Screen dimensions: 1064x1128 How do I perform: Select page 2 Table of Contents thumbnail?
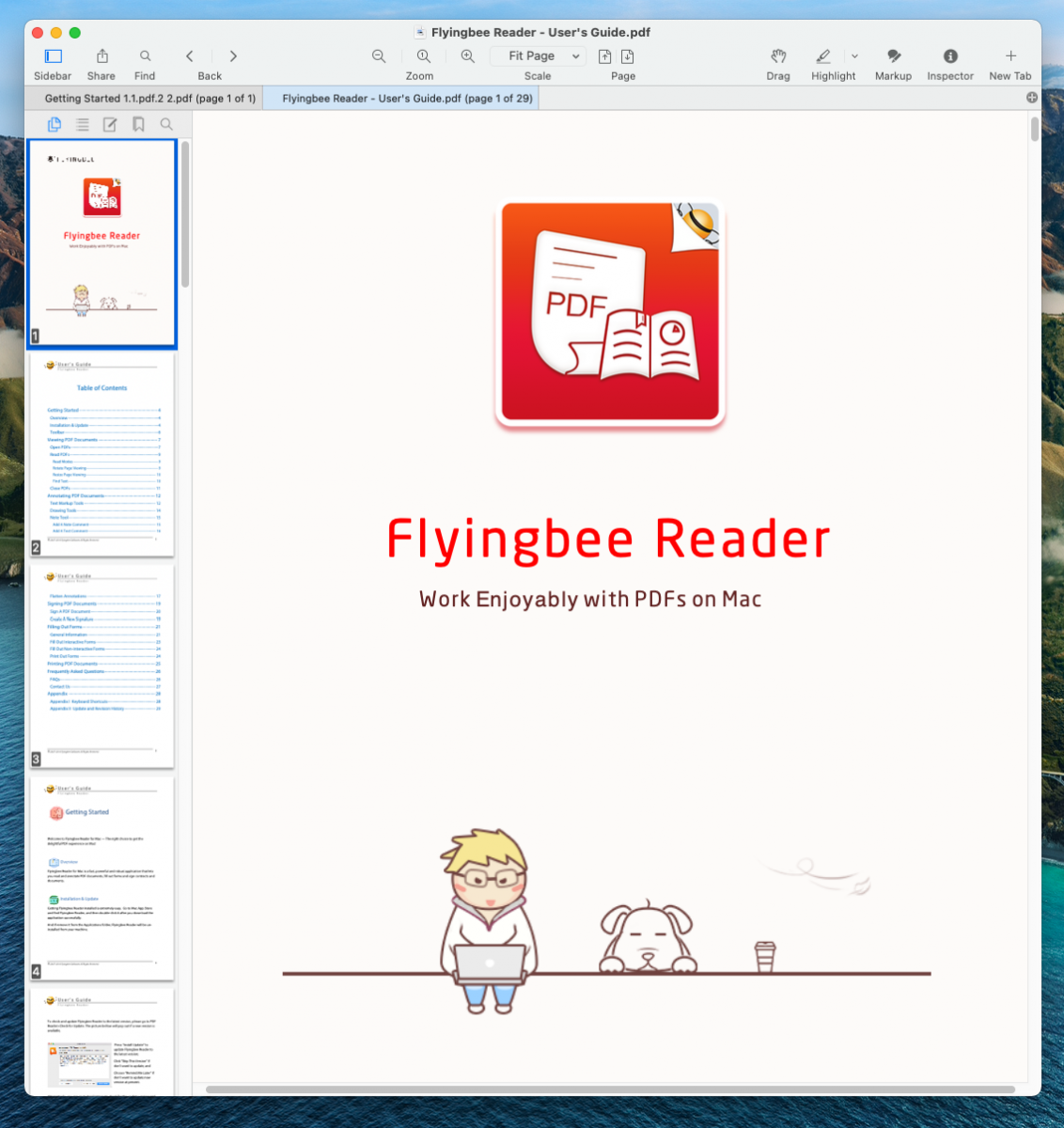click(x=102, y=455)
